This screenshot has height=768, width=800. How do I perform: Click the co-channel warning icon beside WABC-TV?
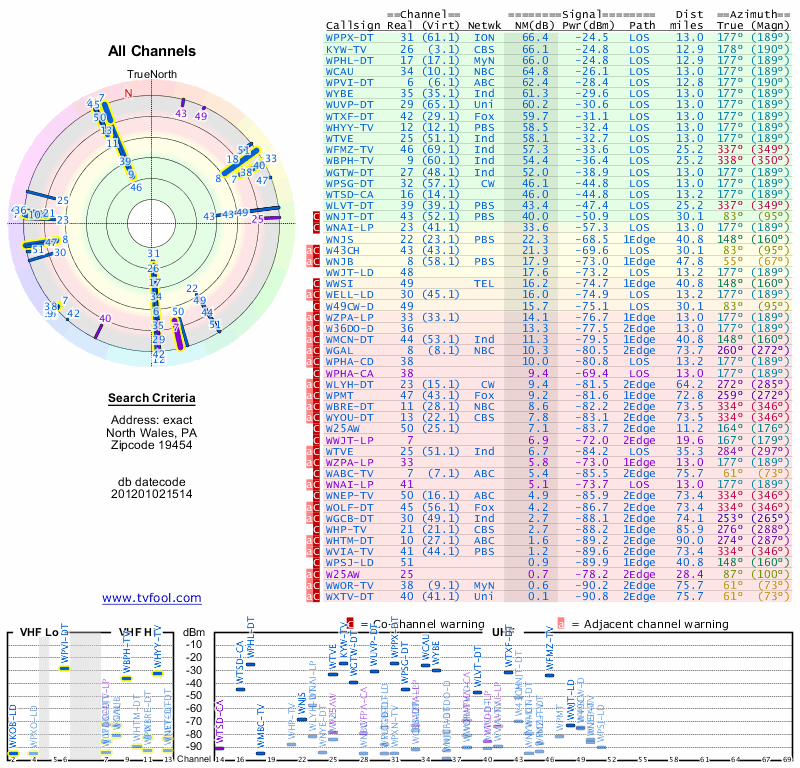point(317,472)
